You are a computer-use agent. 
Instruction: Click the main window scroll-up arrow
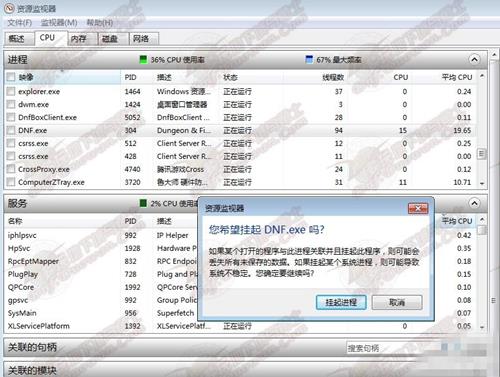click(x=494, y=54)
